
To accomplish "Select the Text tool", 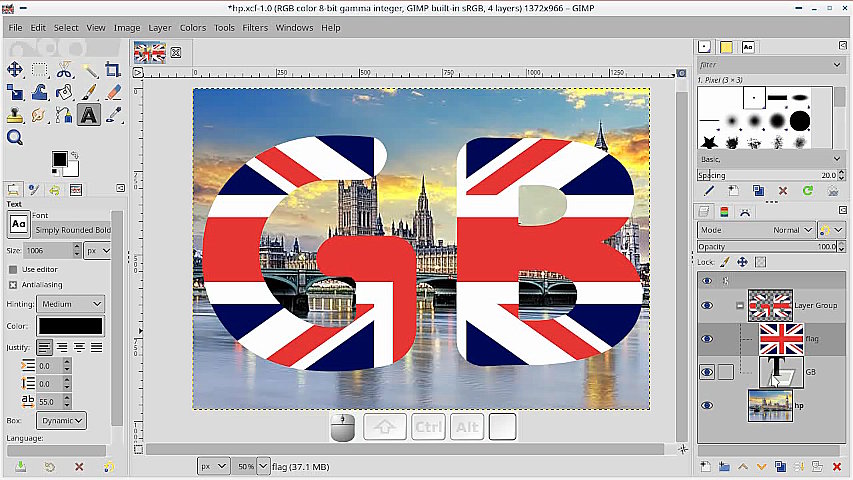I will coord(89,115).
